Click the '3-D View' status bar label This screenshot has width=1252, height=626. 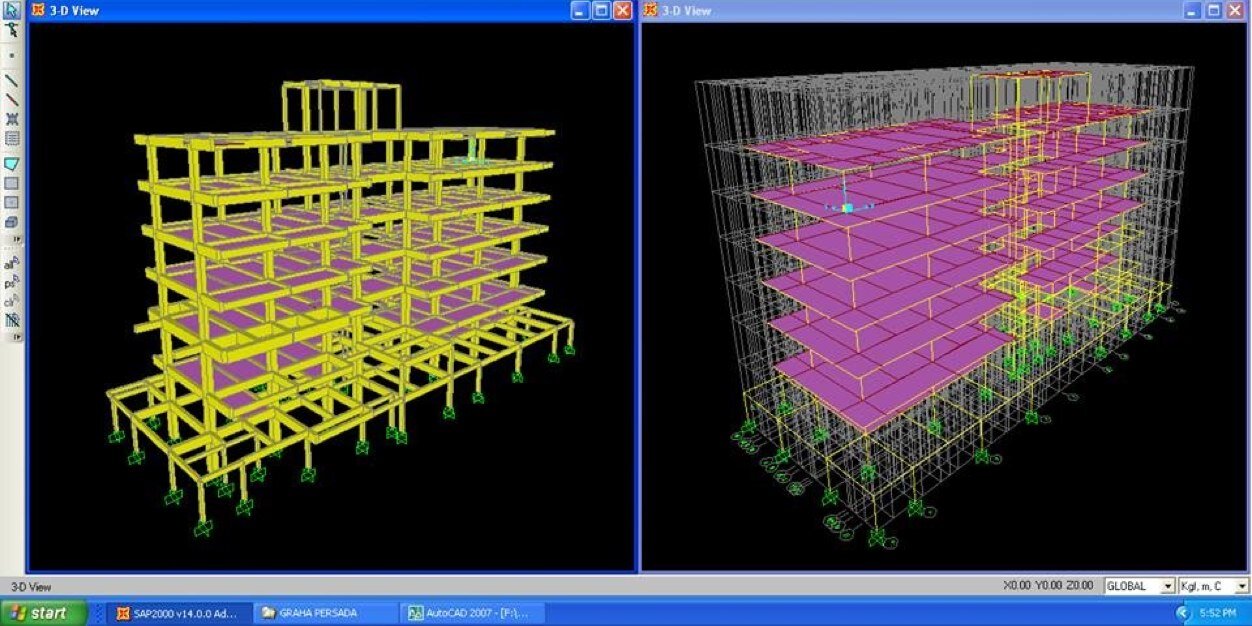(x=30, y=587)
